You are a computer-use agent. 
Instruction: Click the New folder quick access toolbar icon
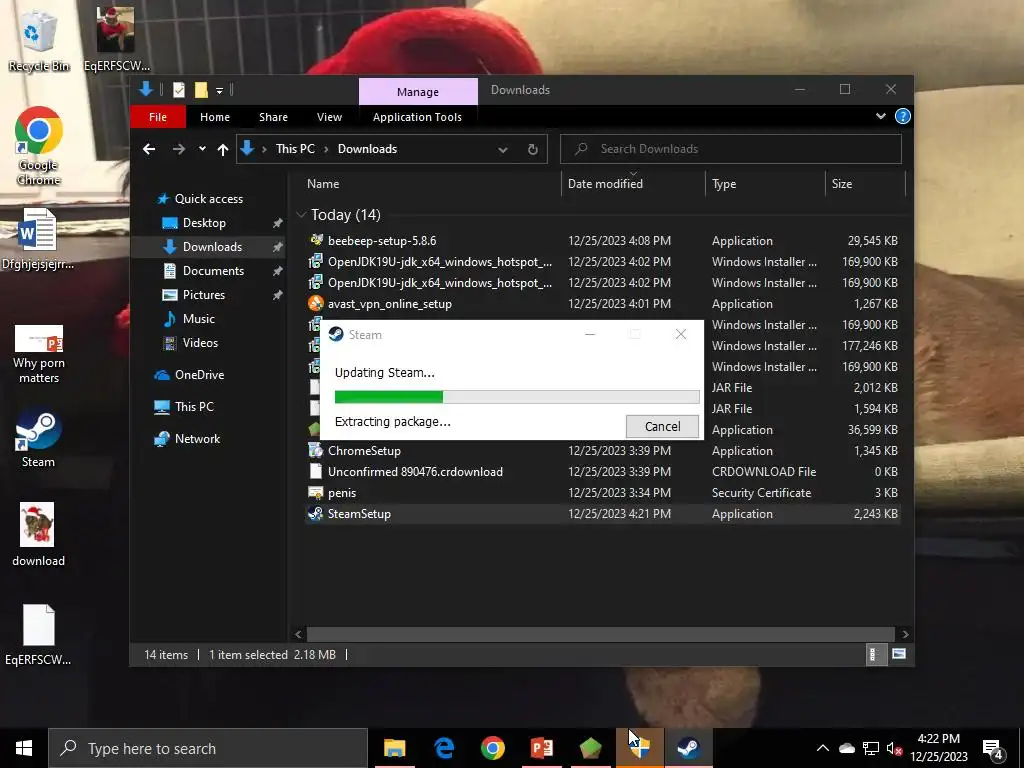click(200, 89)
